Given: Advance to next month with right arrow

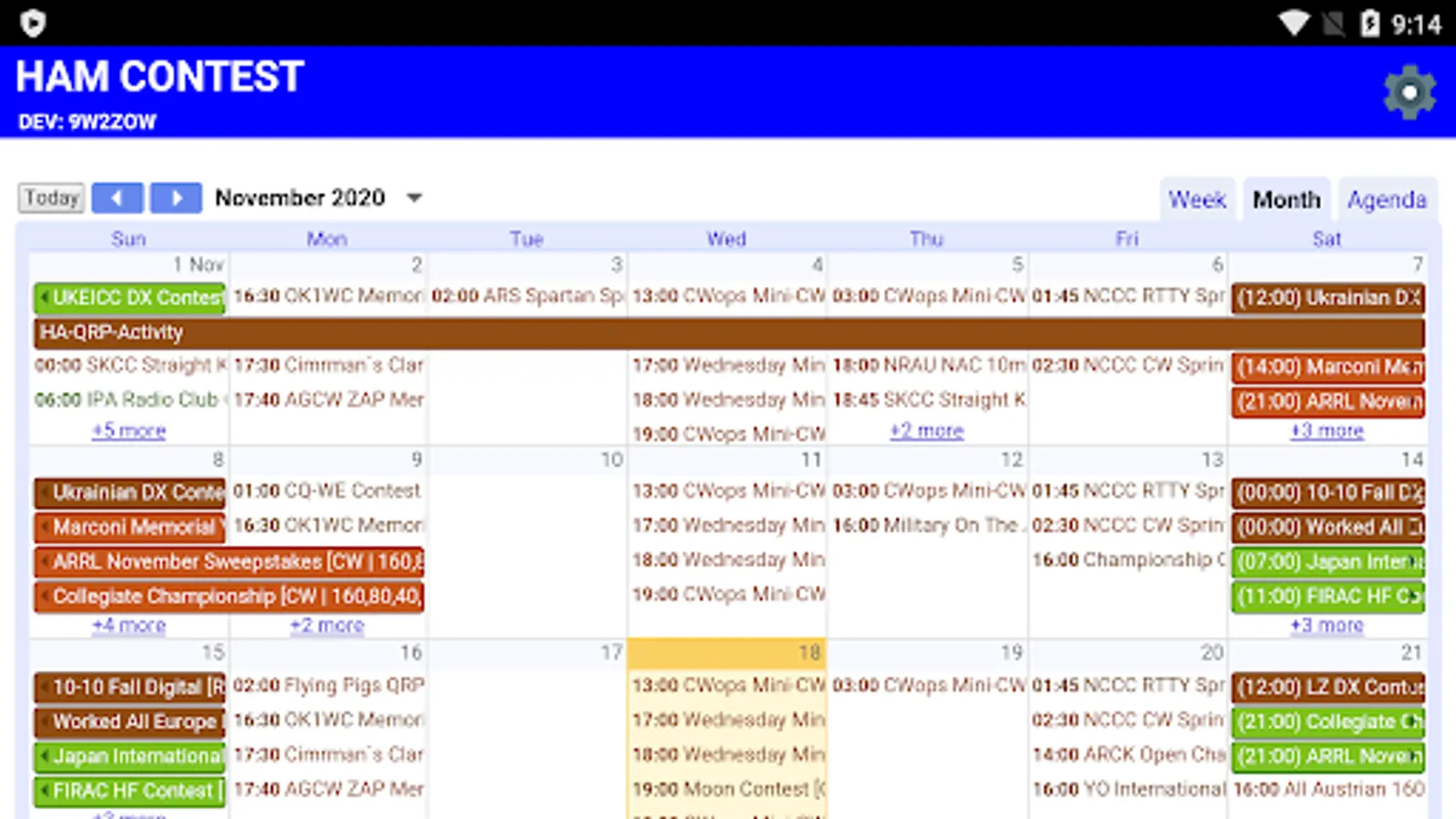Looking at the screenshot, I should click(x=176, y=197).
